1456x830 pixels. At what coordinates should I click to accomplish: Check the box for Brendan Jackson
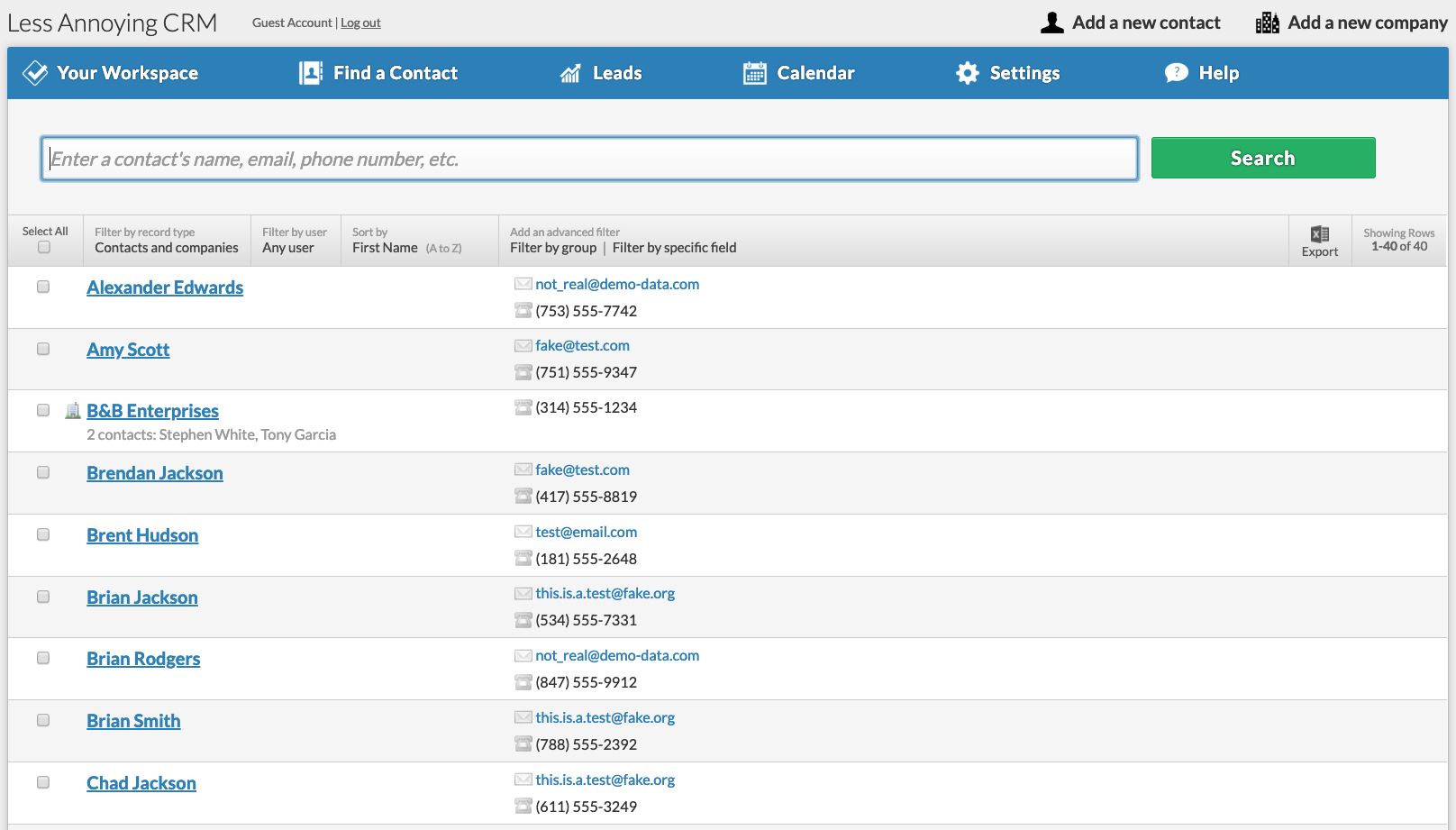point(43,472)
